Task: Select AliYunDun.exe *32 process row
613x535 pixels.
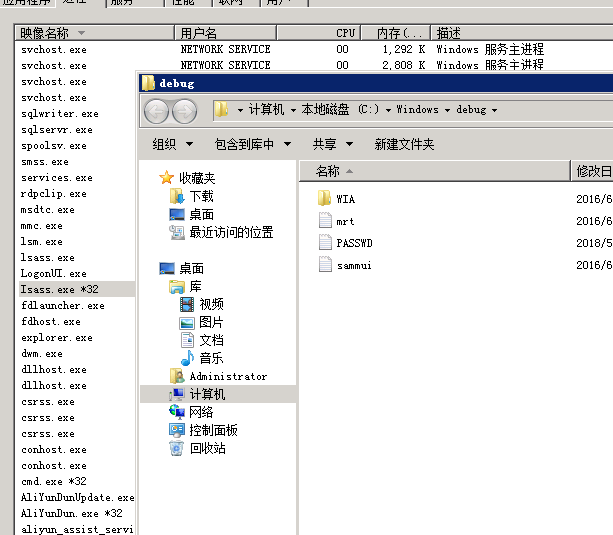Action: pos(77,513)
